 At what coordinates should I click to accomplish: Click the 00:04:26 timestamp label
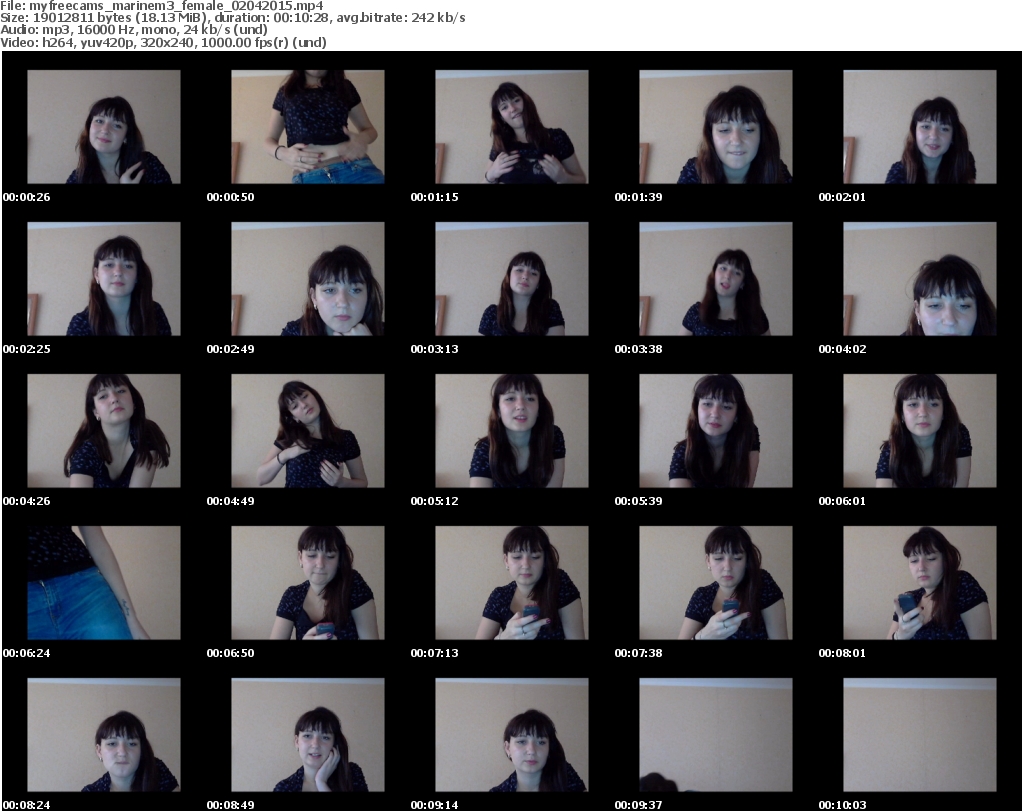point(26,501)
